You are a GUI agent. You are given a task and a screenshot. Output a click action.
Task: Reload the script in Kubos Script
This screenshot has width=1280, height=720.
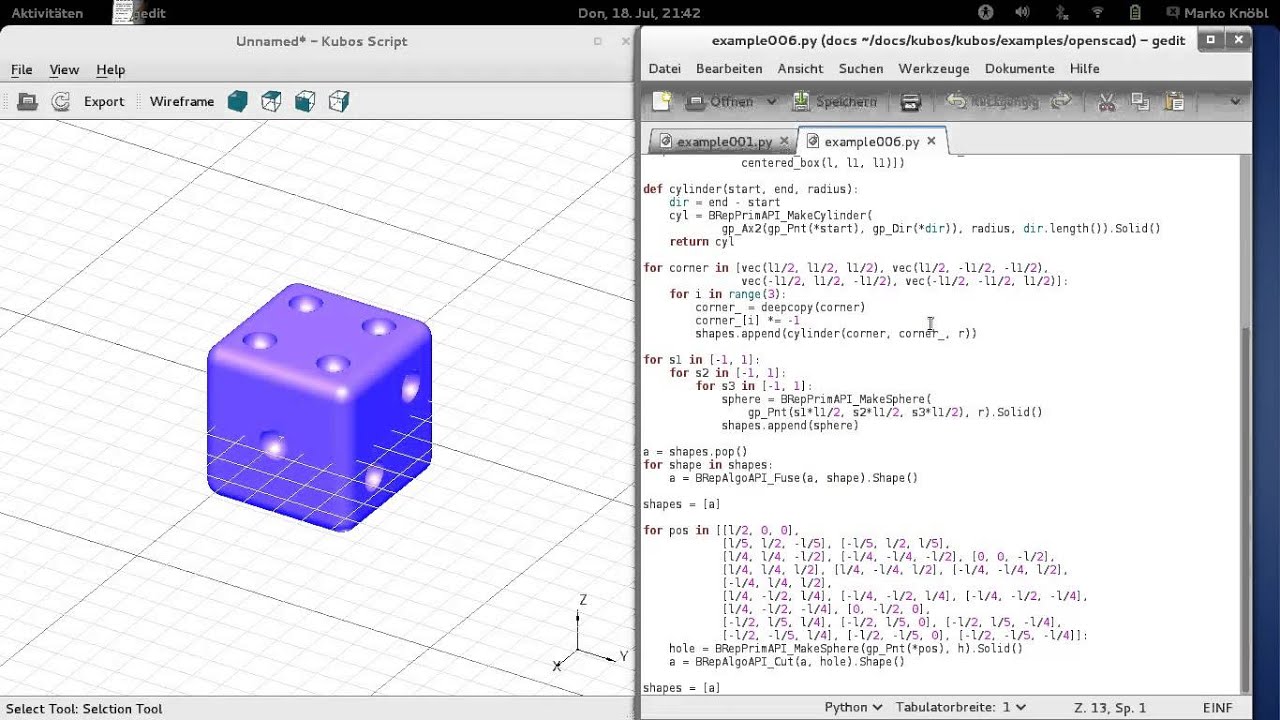(60, 101)
